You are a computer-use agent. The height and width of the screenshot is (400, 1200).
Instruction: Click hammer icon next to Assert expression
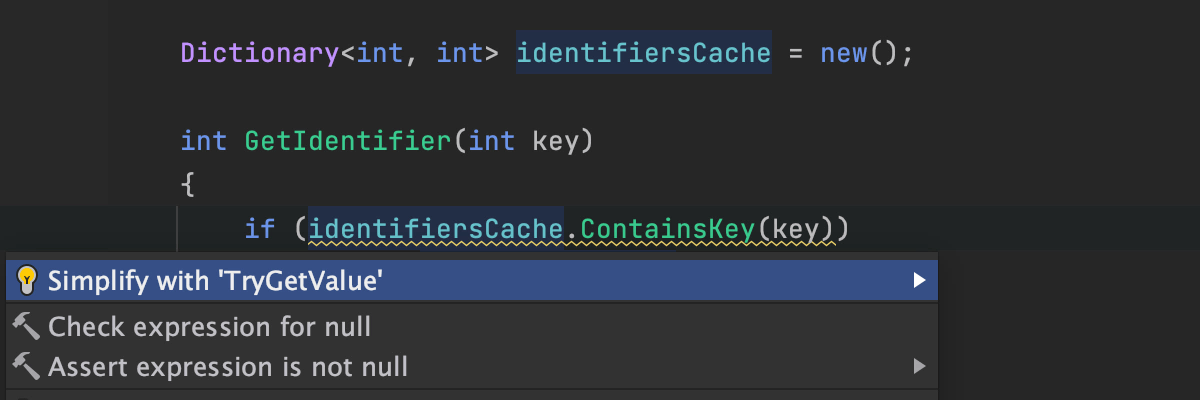click(27, 367)
